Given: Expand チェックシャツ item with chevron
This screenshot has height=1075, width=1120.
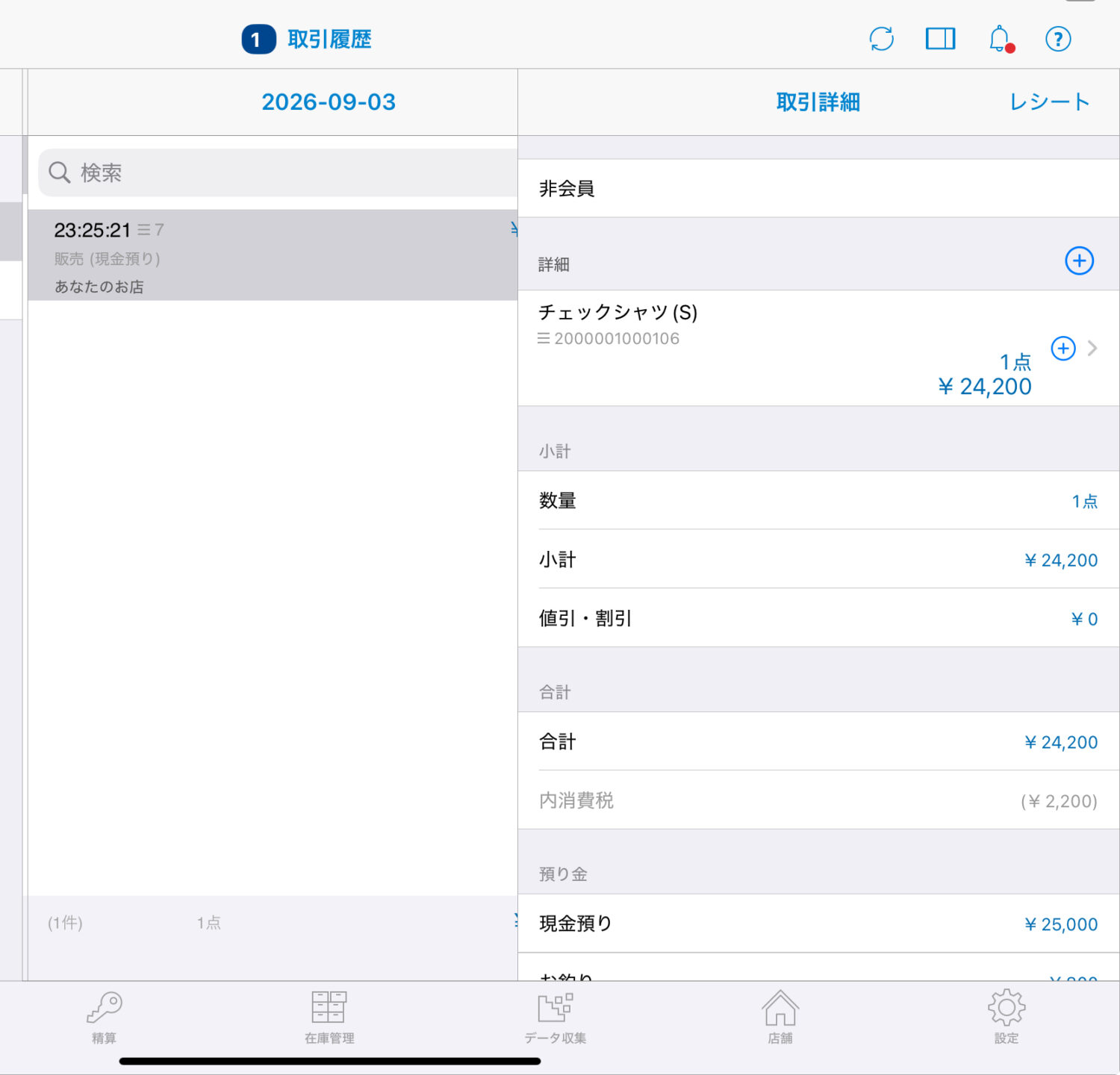Looking at the screenshot, I should tap(1093, 348).
